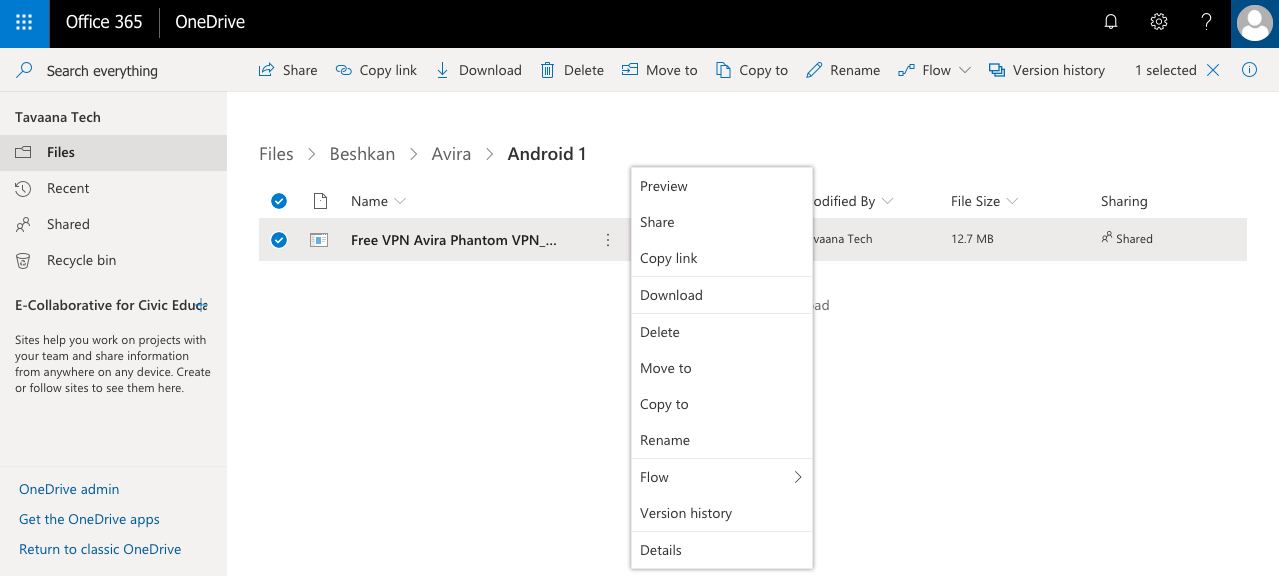Click the Search everything field
1279x576 pixels.
pyautogui.click(x=102, y=71)
